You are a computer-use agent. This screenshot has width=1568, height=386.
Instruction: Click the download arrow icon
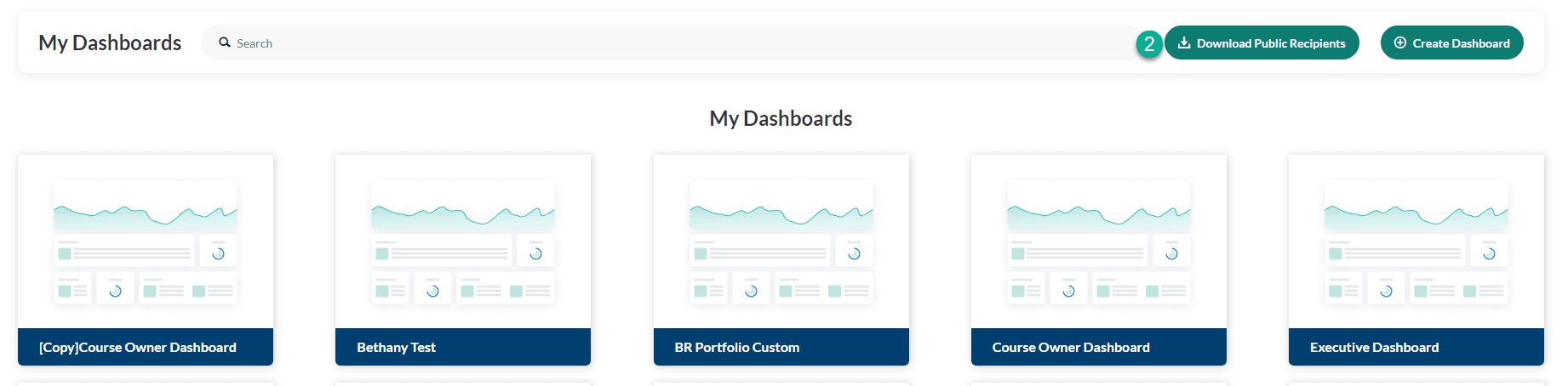coord(1183,43)
